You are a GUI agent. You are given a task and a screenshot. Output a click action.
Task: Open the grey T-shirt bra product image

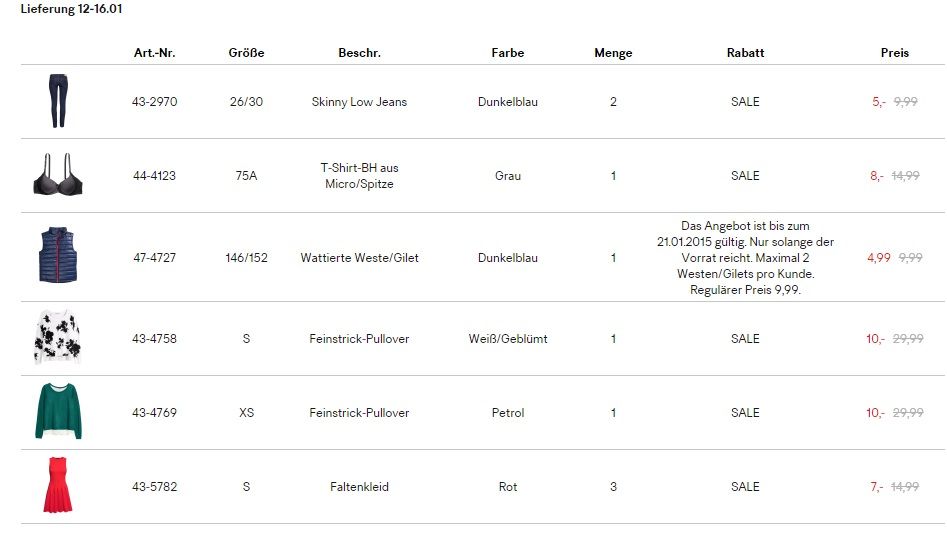click(x=56, y=175)
